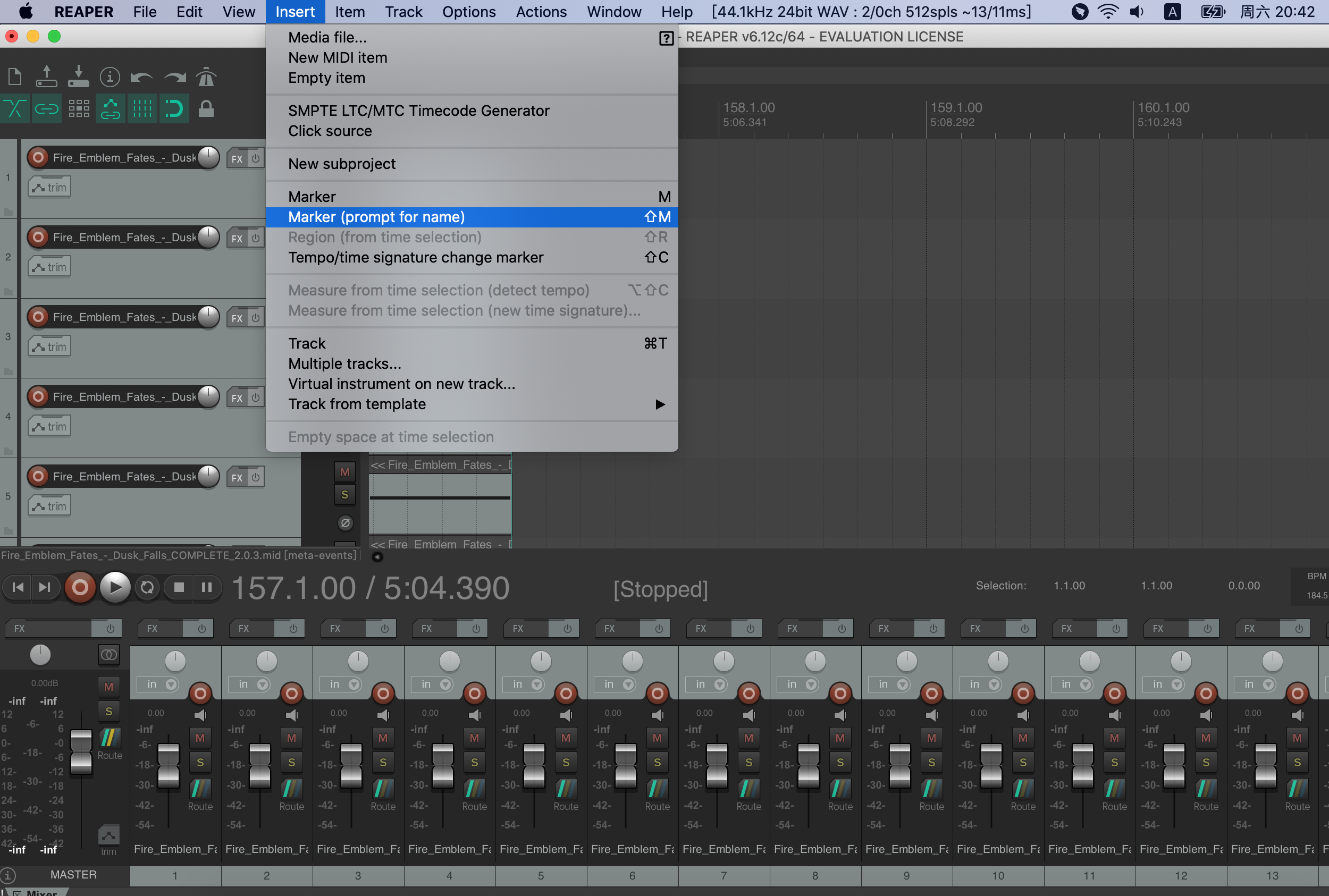Toggle the locking padlock icon

(x=206, y=108)
